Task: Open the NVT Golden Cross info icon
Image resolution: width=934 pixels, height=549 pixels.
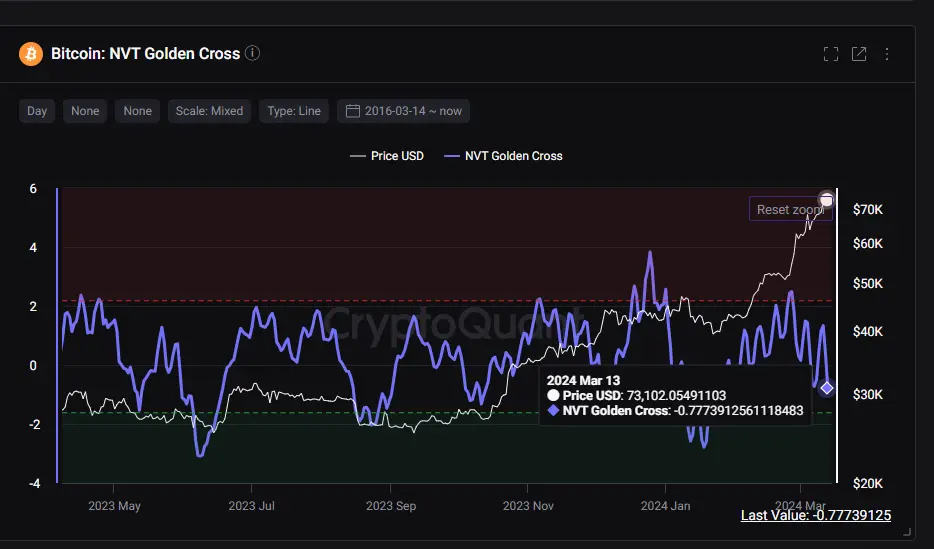Action: tap(253, 53)
